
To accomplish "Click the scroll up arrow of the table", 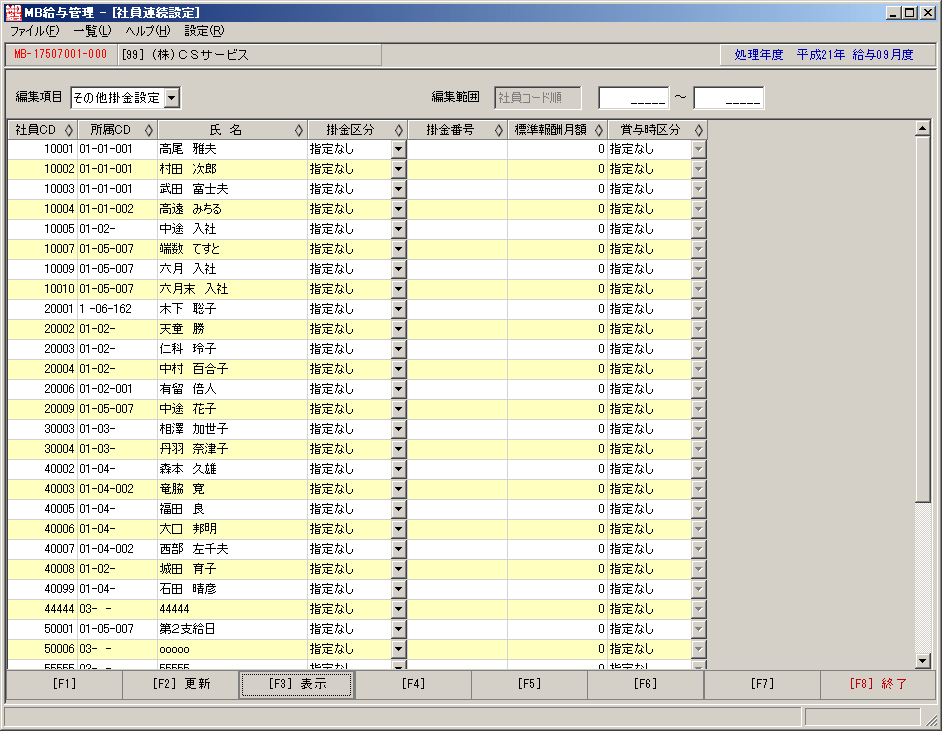I will point(923,128).
